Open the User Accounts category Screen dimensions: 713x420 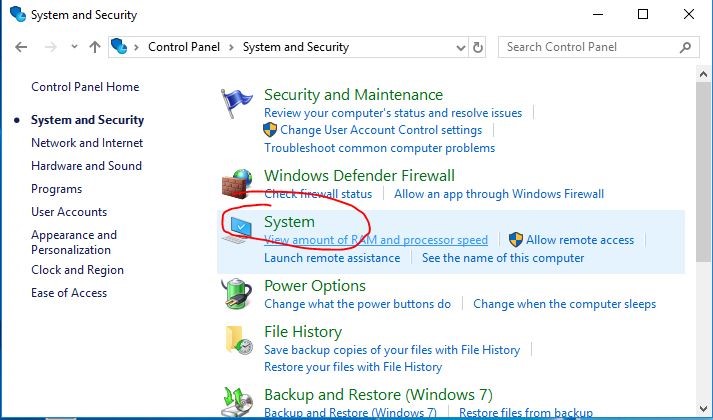[x=69, y=212]
